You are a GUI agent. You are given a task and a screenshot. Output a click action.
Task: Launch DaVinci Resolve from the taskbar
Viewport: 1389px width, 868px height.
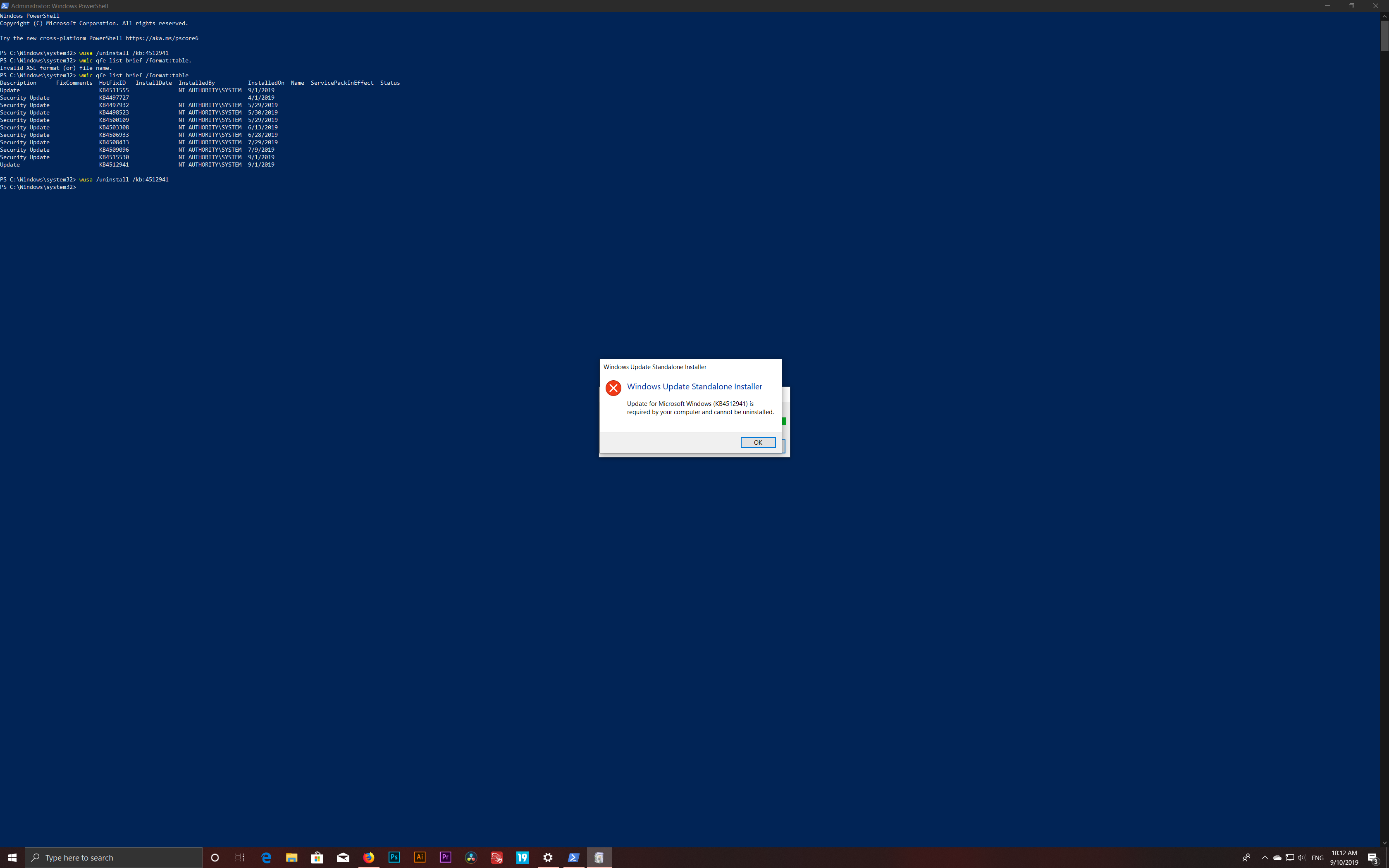click(x=471, y=858)
